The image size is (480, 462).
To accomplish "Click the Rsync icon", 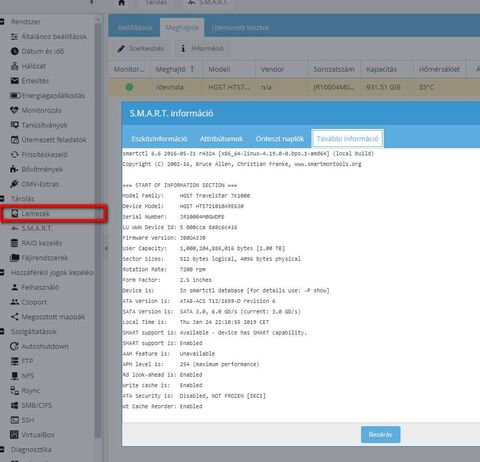I will click(14, 390).
